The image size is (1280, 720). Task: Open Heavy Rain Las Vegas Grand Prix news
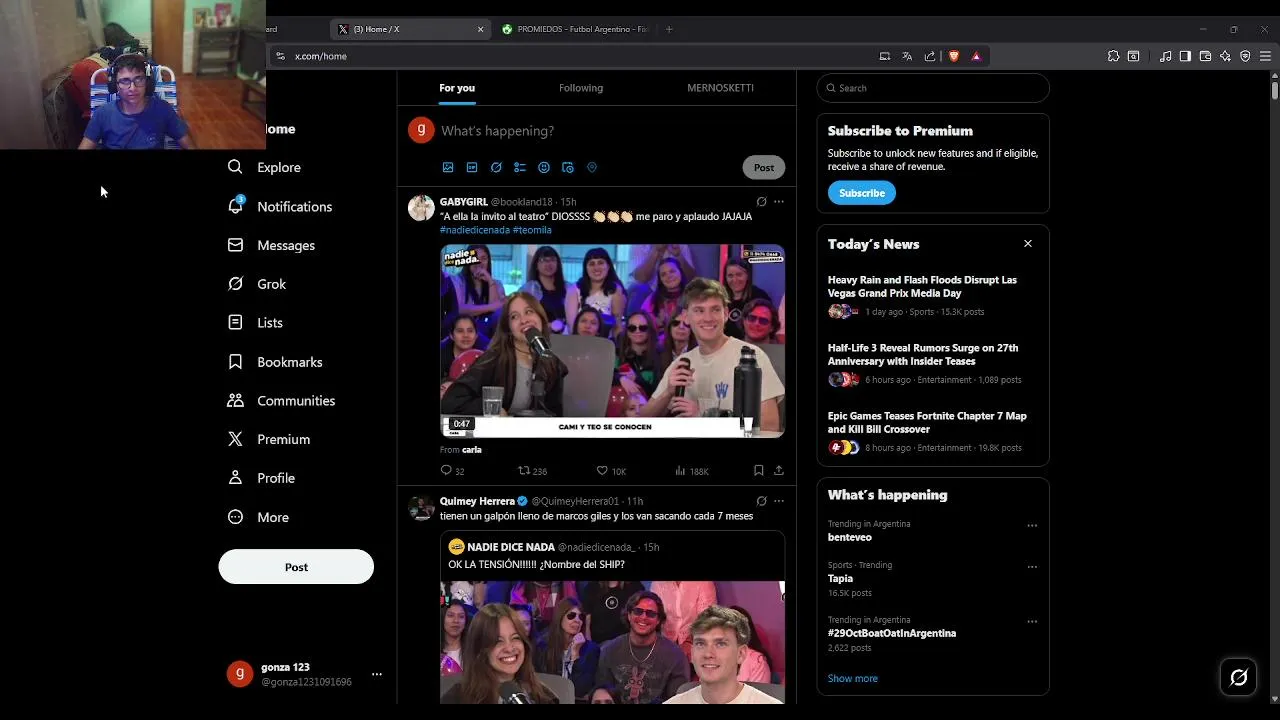pos(933,295)
